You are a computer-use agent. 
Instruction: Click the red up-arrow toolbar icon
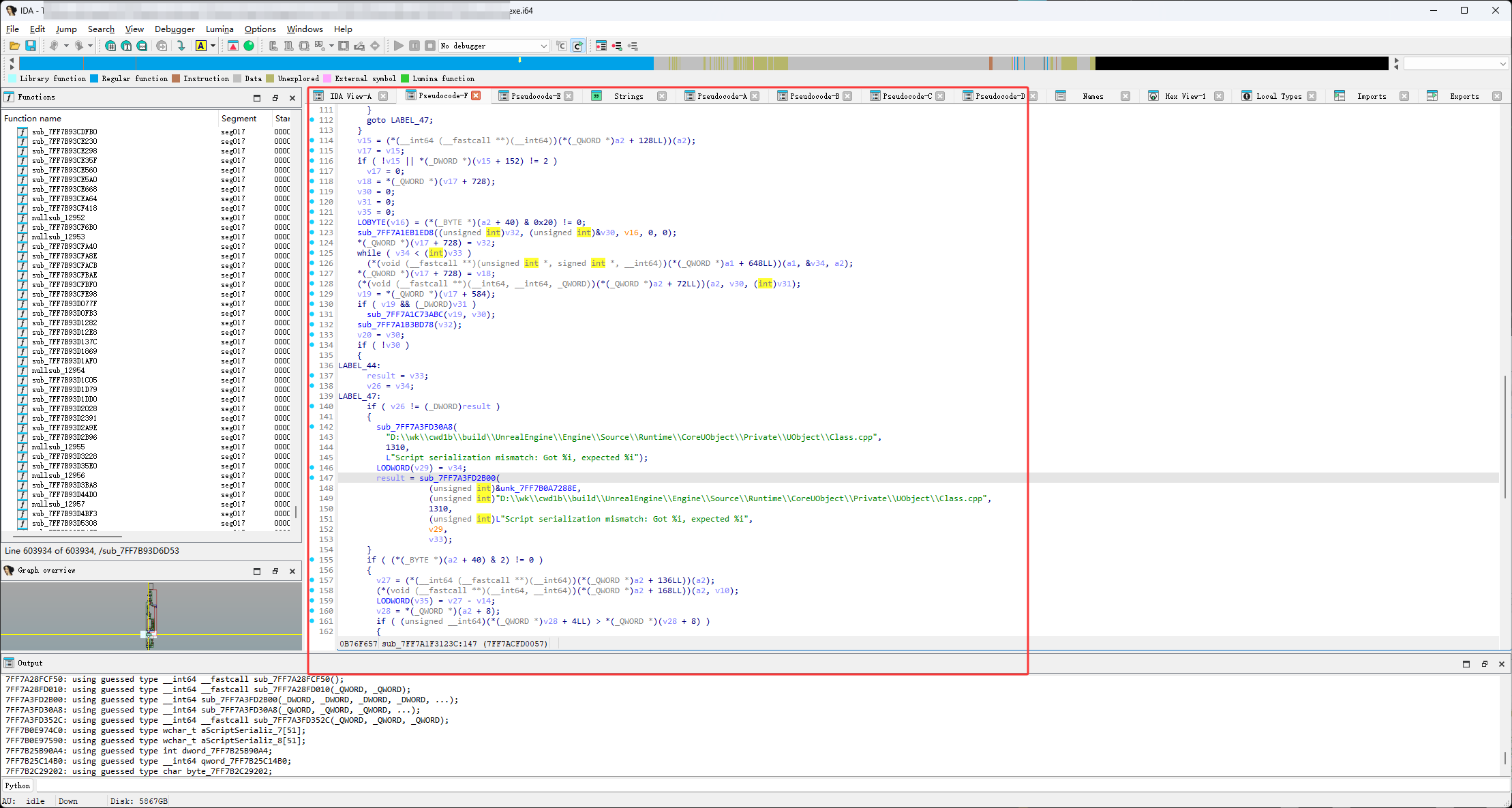click(233, 46)
